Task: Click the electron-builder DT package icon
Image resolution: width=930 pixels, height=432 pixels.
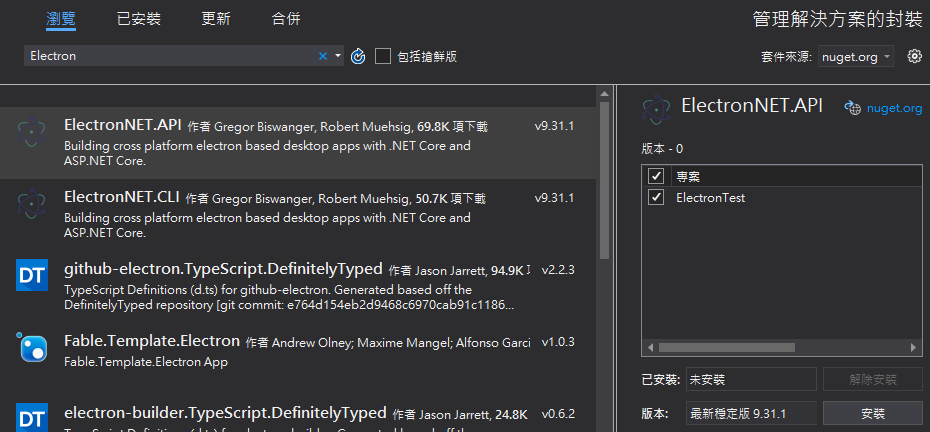Action: (x=31, y=417)
